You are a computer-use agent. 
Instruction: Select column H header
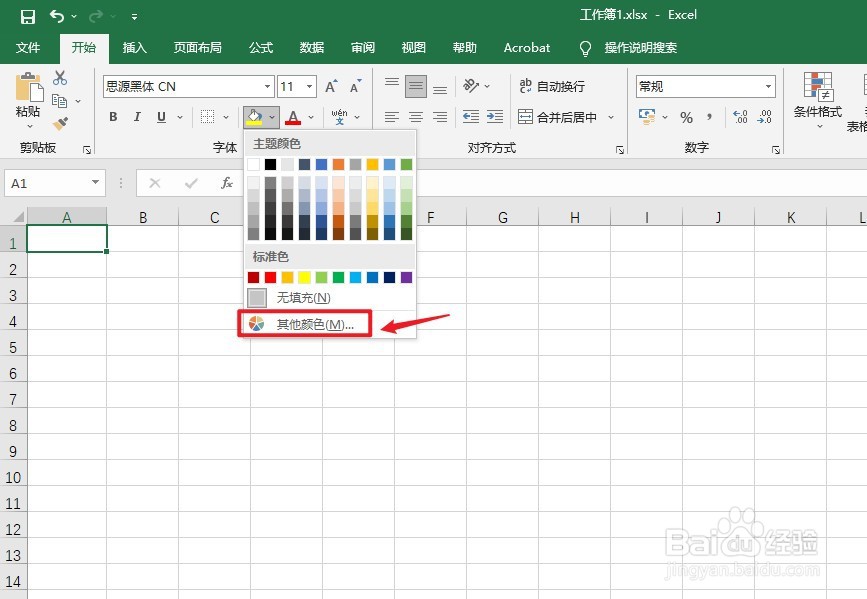click(x=574, y=217)
